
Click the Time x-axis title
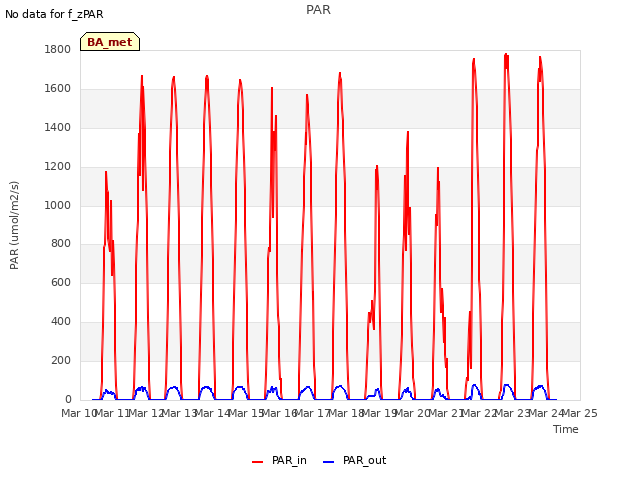(x=566, y=429)
